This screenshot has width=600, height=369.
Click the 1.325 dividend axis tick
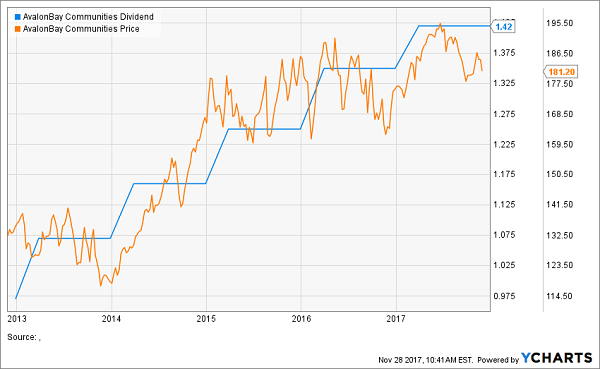click(x=504, y=83)
